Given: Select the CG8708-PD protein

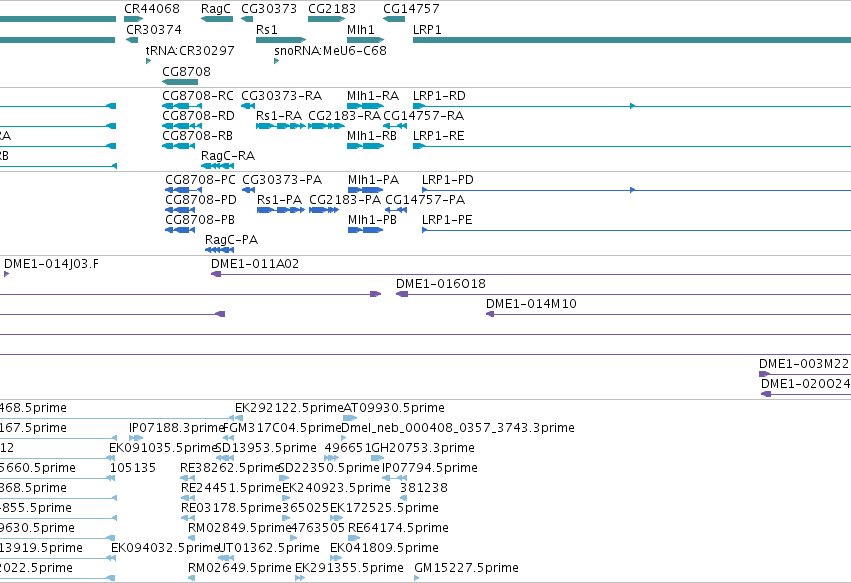Looking at the screenshot, I should (180, 210).
